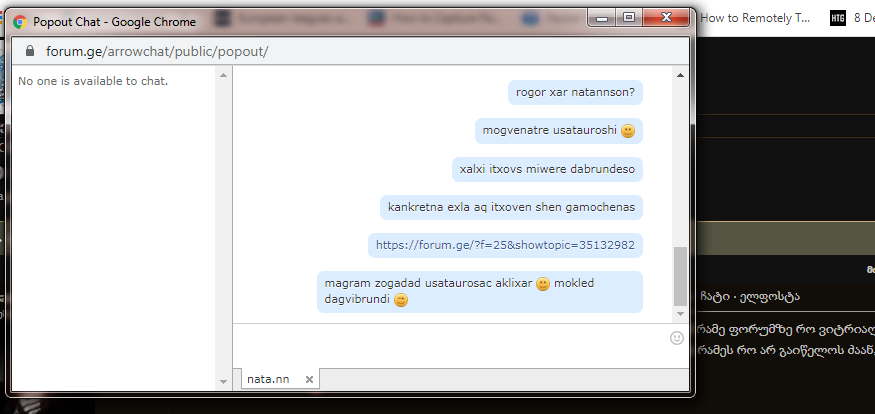Screen dimensions: 875x414
Task: Close the nata.nn chat tab
Action: (x=309, y=379)
